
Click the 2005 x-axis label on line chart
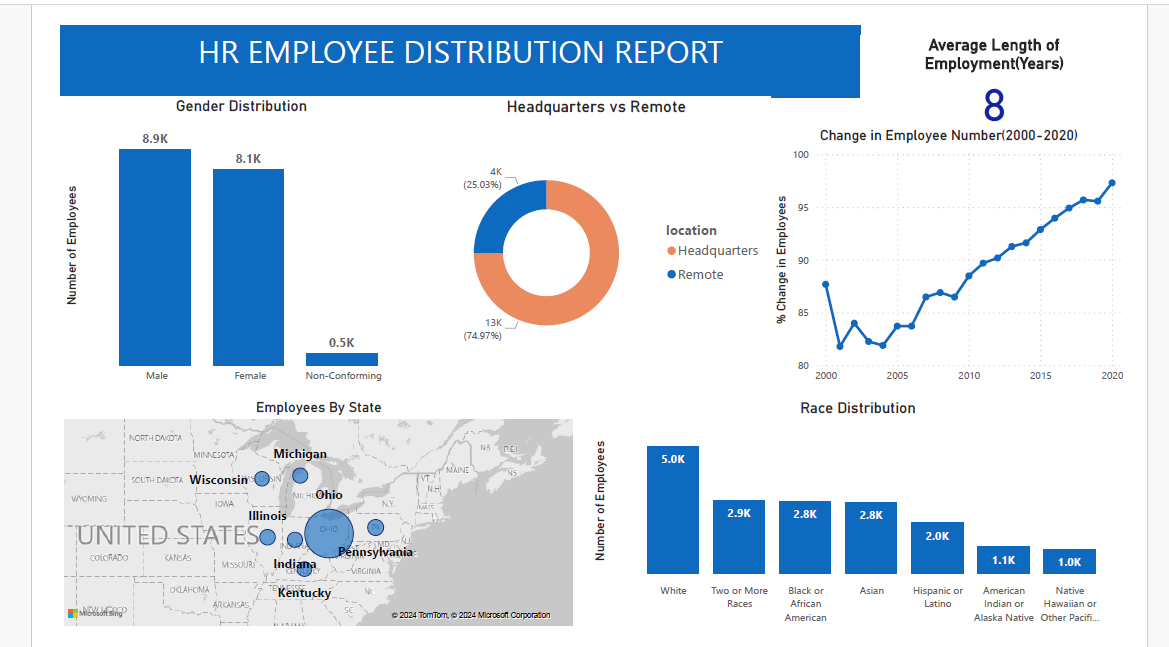897,376
